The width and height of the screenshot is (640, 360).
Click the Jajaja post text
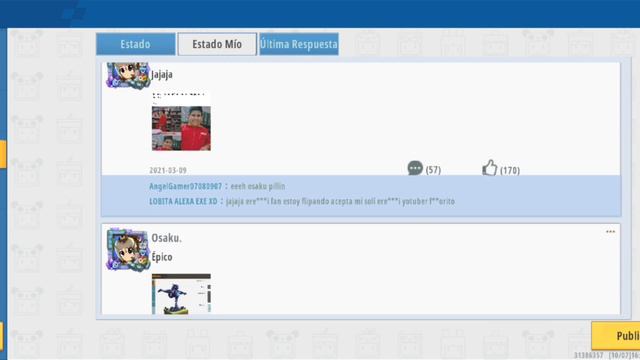point(162,75)
